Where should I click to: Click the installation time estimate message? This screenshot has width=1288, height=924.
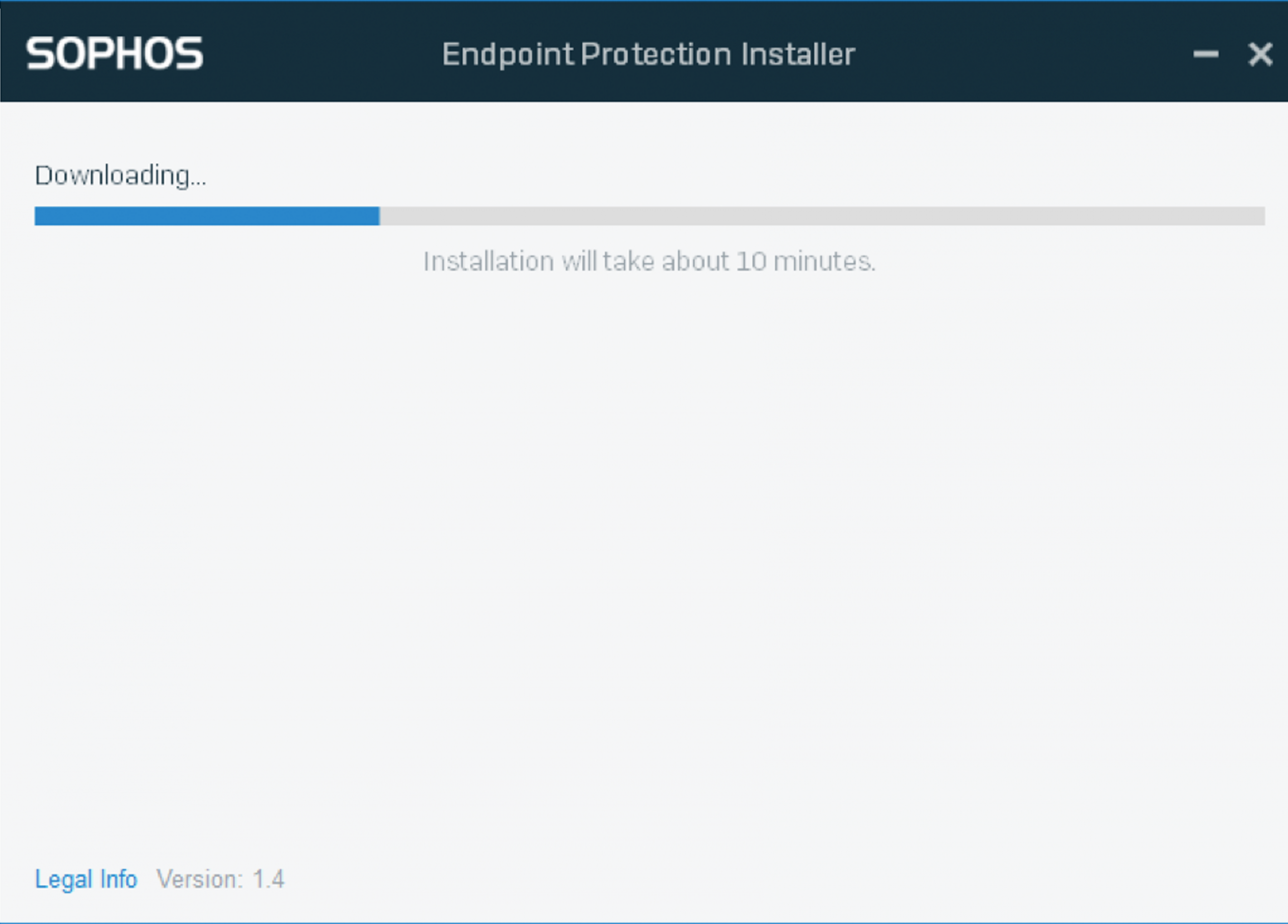pos(649,262)
